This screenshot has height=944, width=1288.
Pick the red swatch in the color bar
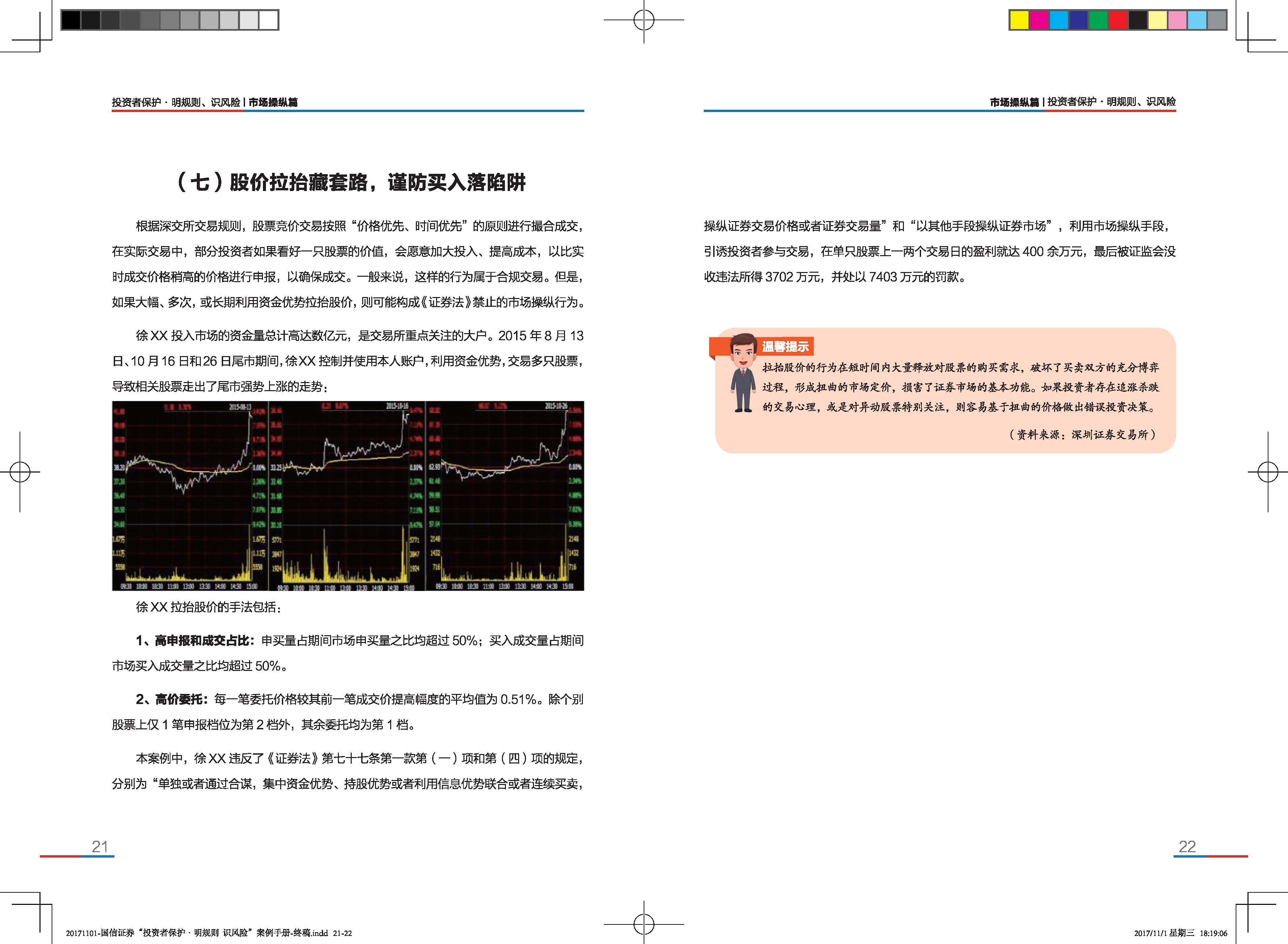pos(1118,20)
